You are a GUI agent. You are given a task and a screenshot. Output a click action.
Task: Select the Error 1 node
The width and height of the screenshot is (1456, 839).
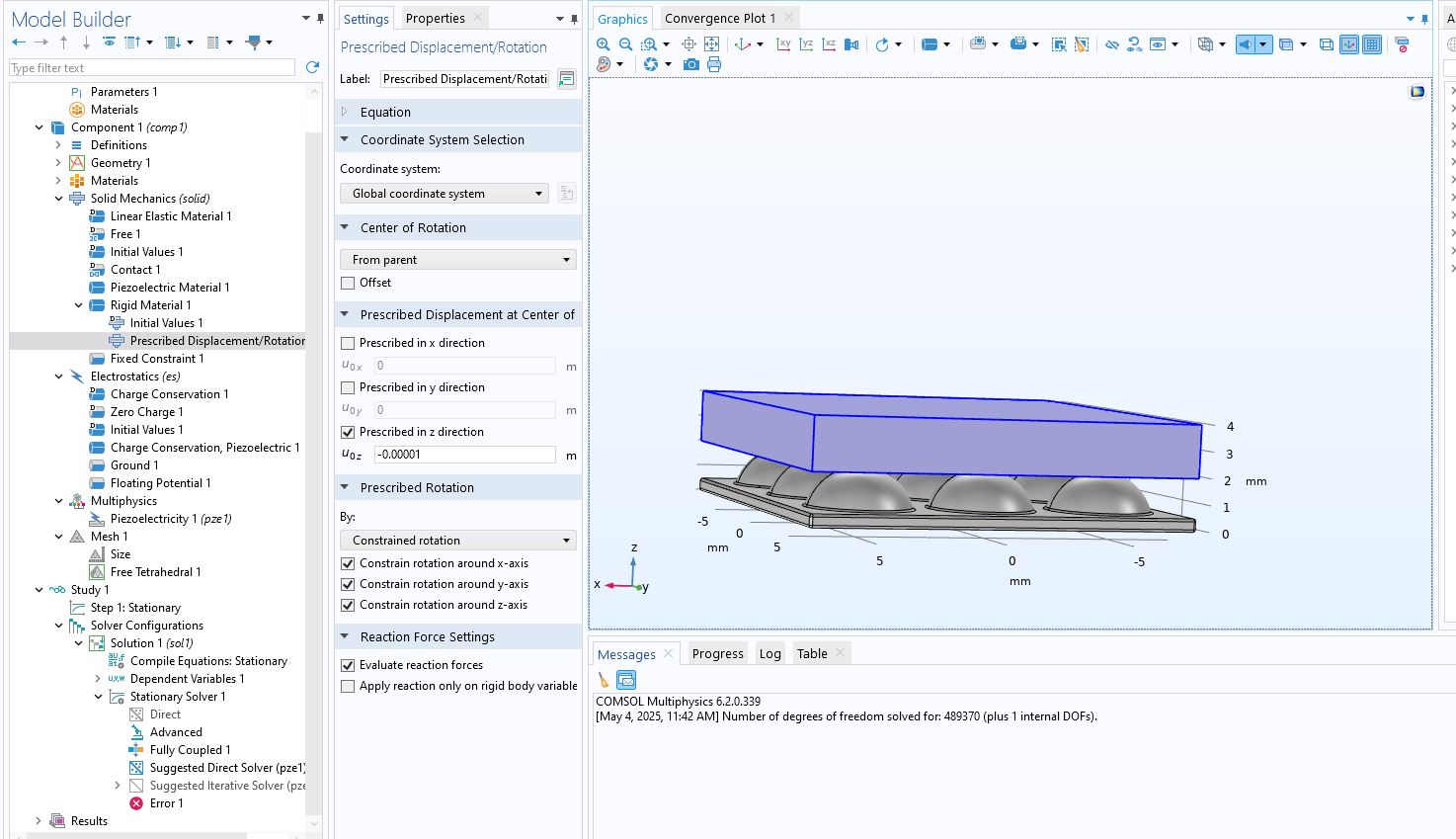[165, 803]
